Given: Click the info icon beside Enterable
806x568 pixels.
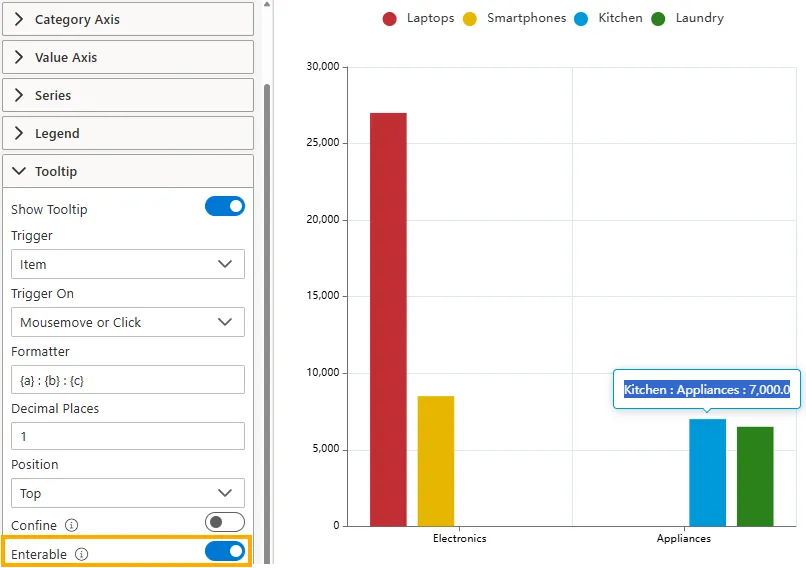Looking at the screenshot, I should pyautogui.click(x=82, y=554).
